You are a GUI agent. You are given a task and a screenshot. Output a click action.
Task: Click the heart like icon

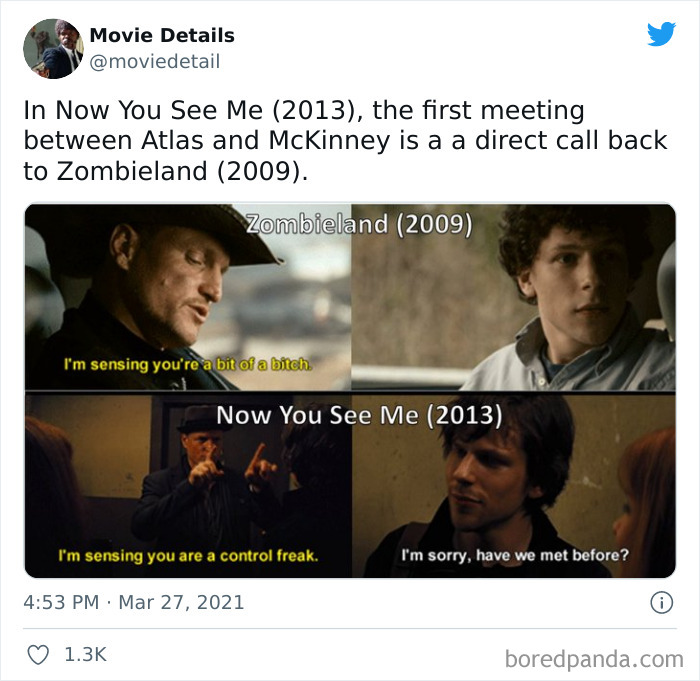(38, 655)
